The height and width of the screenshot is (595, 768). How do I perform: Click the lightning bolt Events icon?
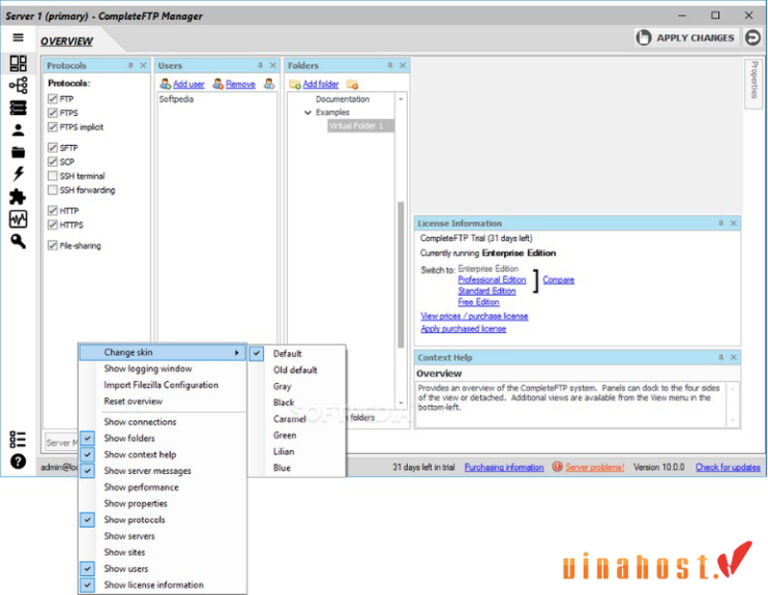(18, 174)
